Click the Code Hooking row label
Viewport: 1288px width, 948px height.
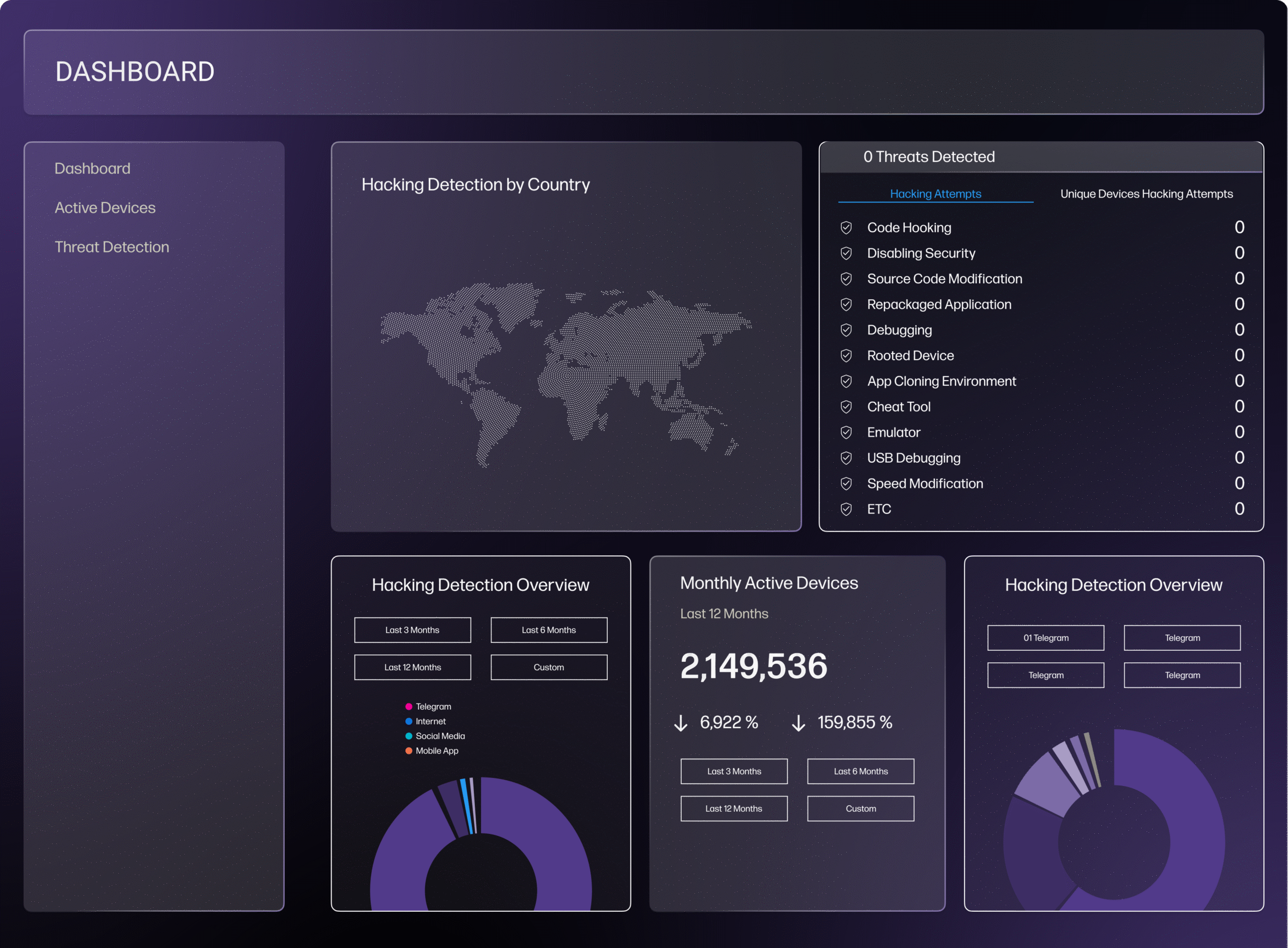[x=909, y=228]
